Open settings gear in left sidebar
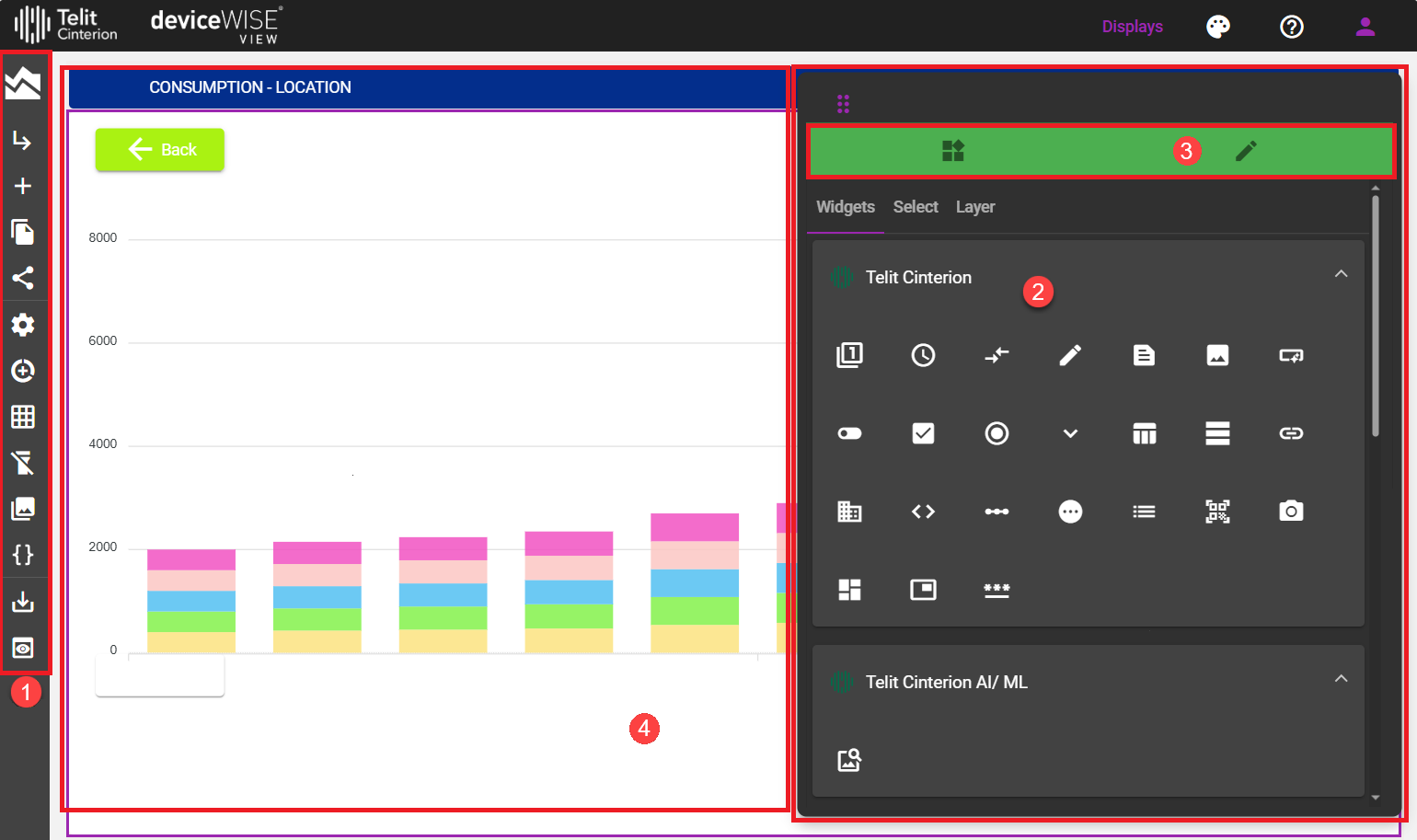Image resolution: width=1417 pixels, height=840 pixels. click(x=23, y=325)
